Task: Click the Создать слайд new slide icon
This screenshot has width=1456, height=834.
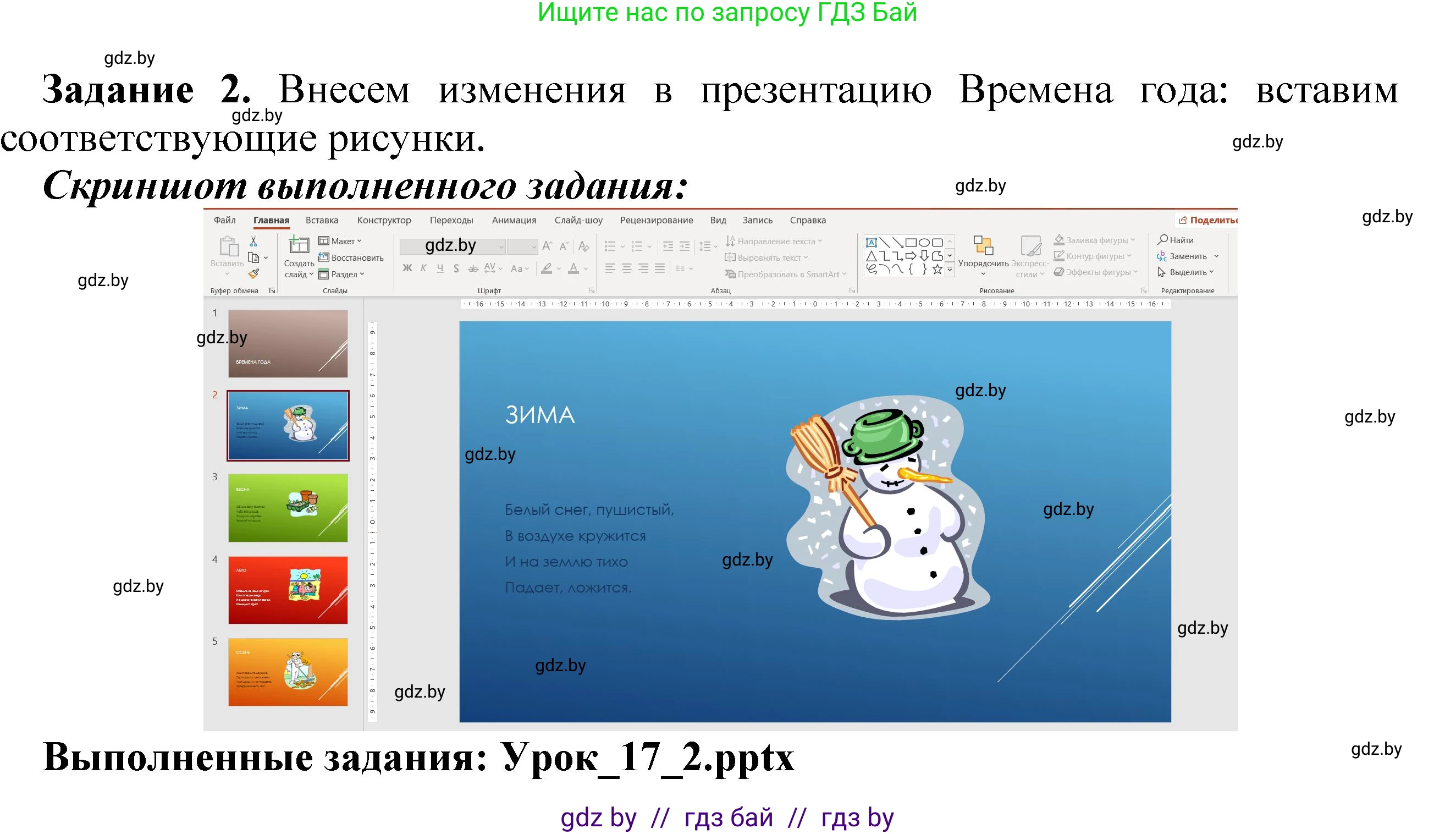Action: (x=299, y=245)
